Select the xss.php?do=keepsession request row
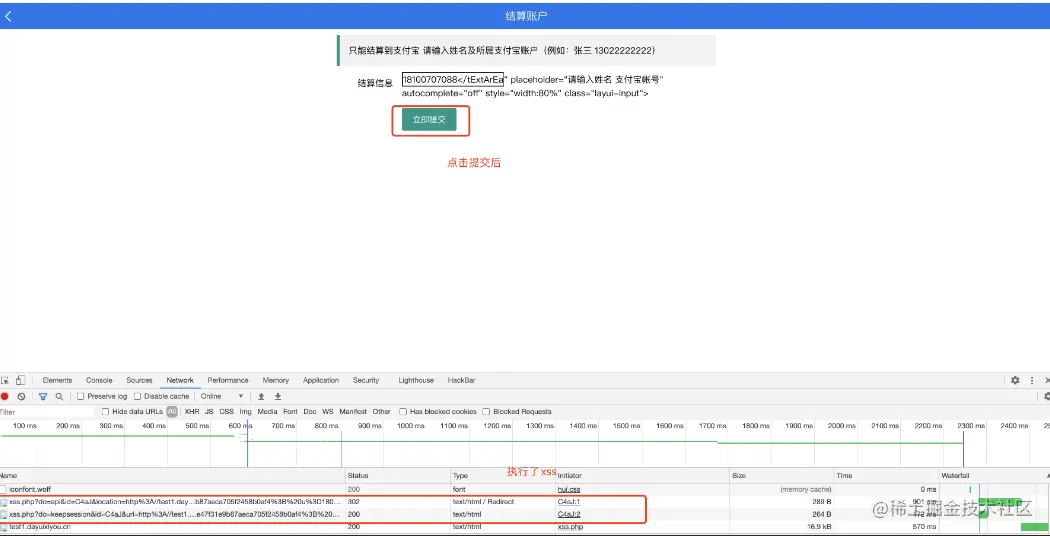 point(525,514)
